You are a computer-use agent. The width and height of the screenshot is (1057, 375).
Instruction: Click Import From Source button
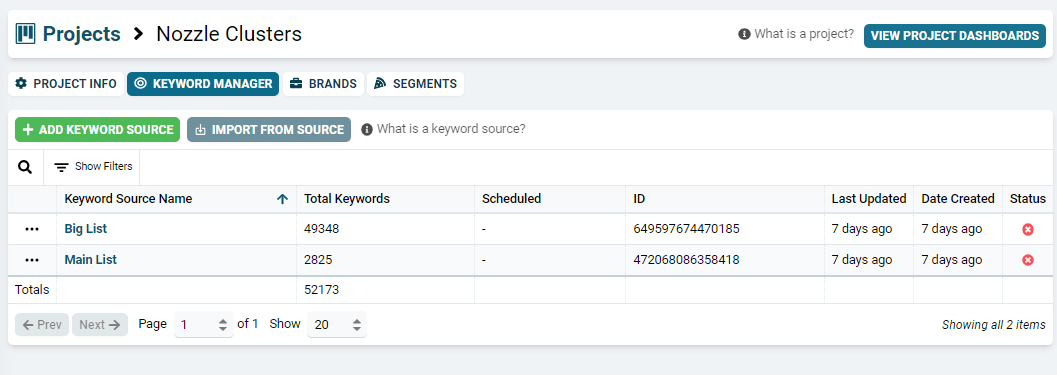pyautogui.click(x=269, y=129)
